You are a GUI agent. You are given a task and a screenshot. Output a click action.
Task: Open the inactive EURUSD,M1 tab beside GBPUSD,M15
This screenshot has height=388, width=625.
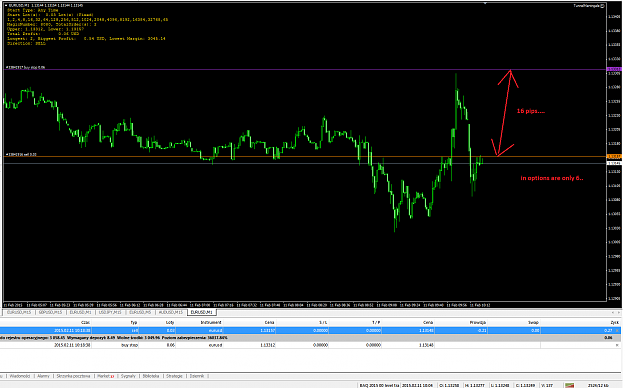click(80, 312)
